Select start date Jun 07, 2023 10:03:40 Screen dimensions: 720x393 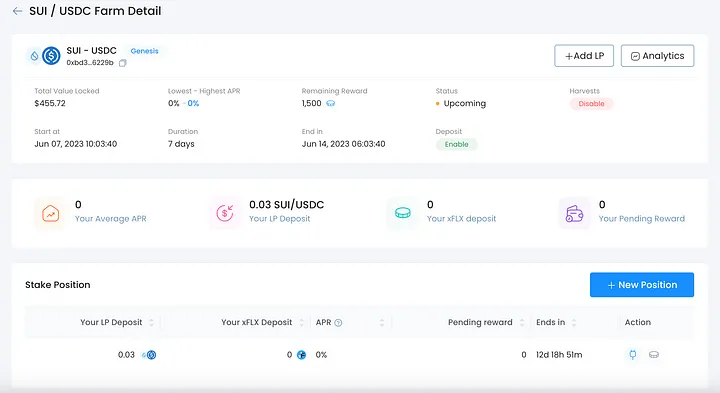(76, 144)
